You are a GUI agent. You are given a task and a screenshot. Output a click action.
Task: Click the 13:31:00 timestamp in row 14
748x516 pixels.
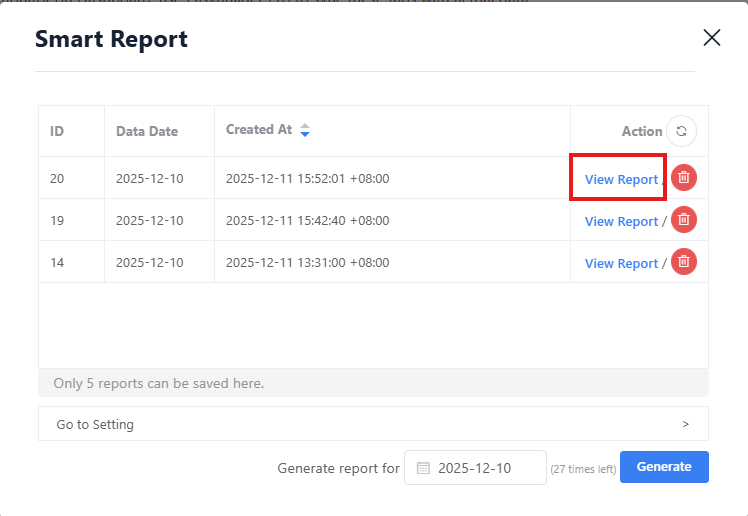point(307,263)
